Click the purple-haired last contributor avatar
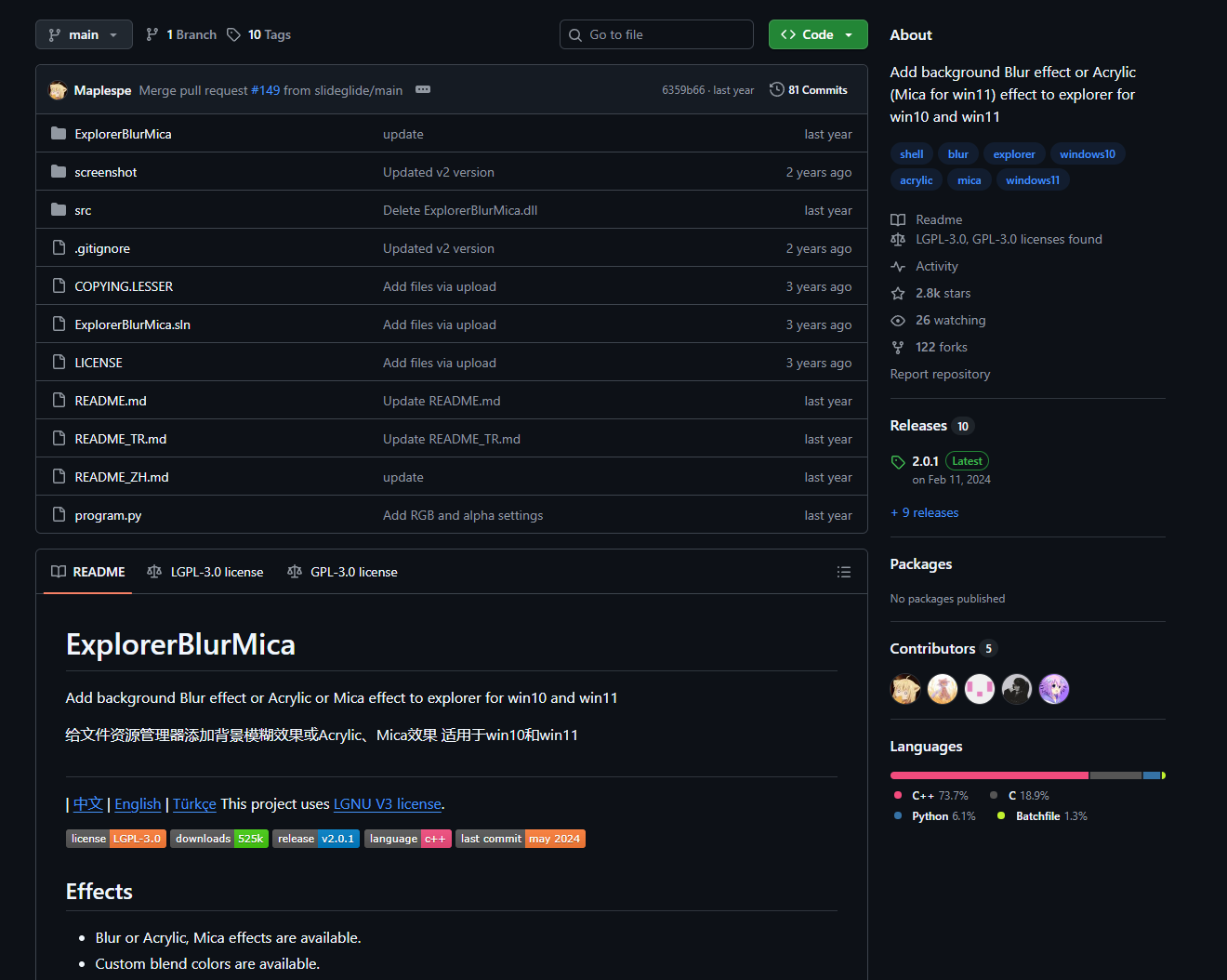The width and height of the screenshot is (1227, 980). [1054, 689]
